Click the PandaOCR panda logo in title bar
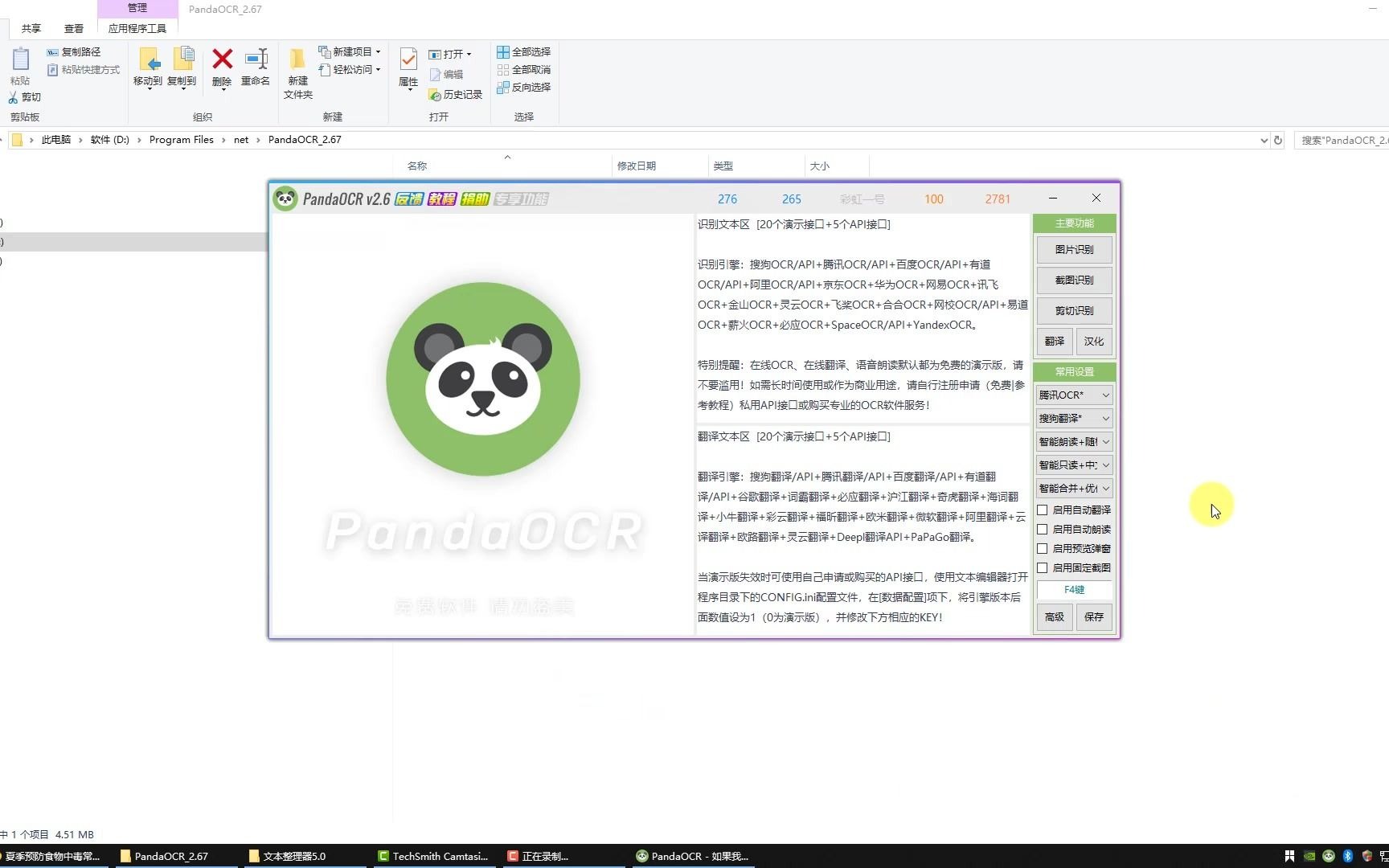The image size is (1389, 868). [285, 199]
